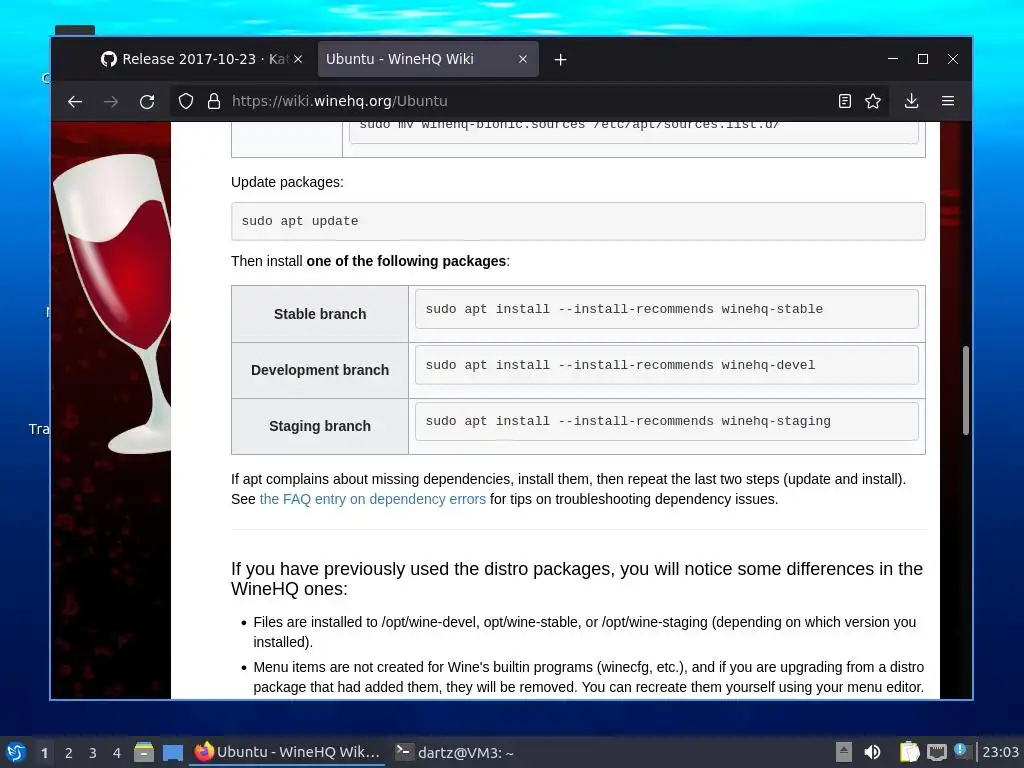1024x768 pixels.
Task: Click the Development branch table cell
Action: click(x=320, y=370)
